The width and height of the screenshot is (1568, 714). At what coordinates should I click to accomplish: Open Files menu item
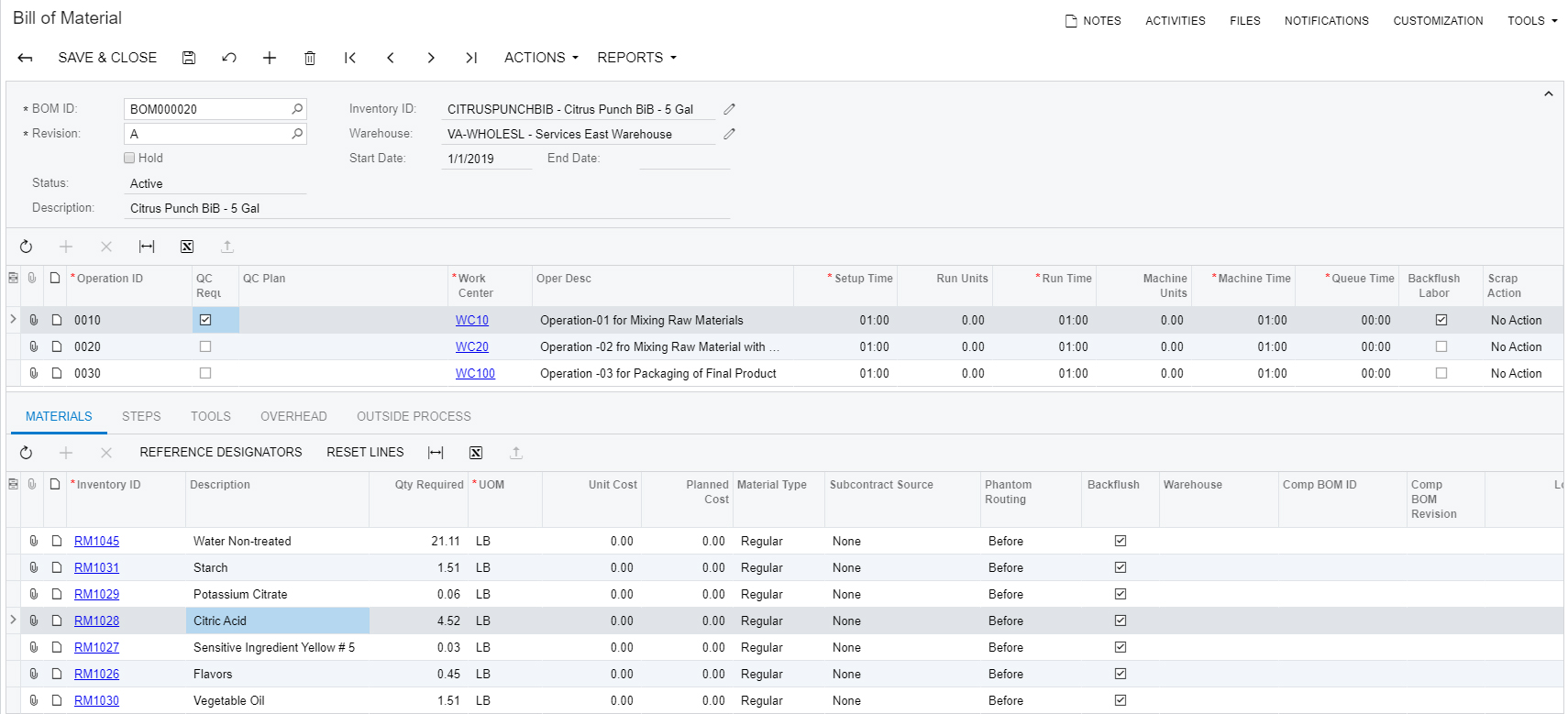click(1245, 20)
